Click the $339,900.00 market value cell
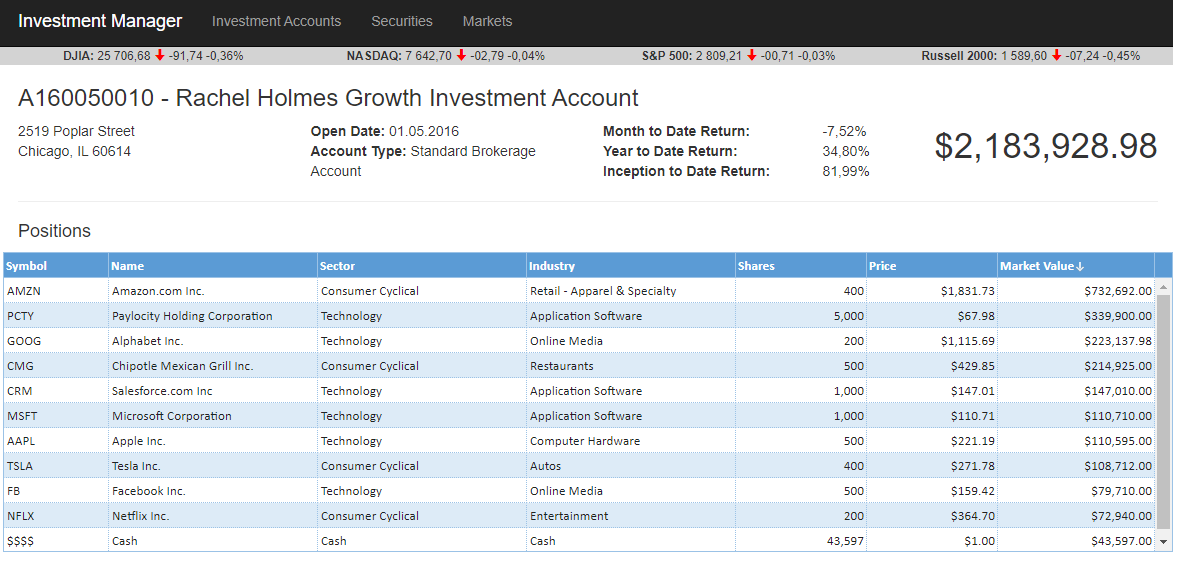The height and width of the screenshot is (568, 1179). [x=1076, y=316]
